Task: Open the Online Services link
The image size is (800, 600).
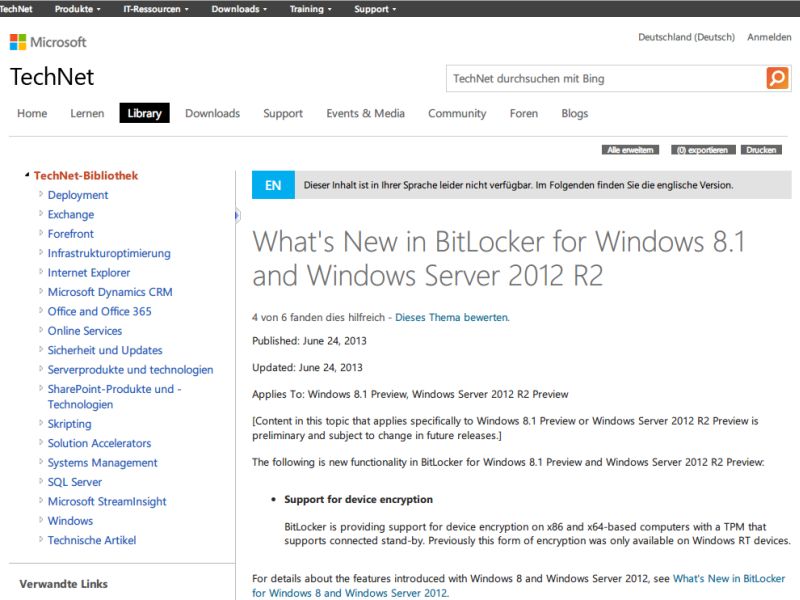Action: (85, 331)
